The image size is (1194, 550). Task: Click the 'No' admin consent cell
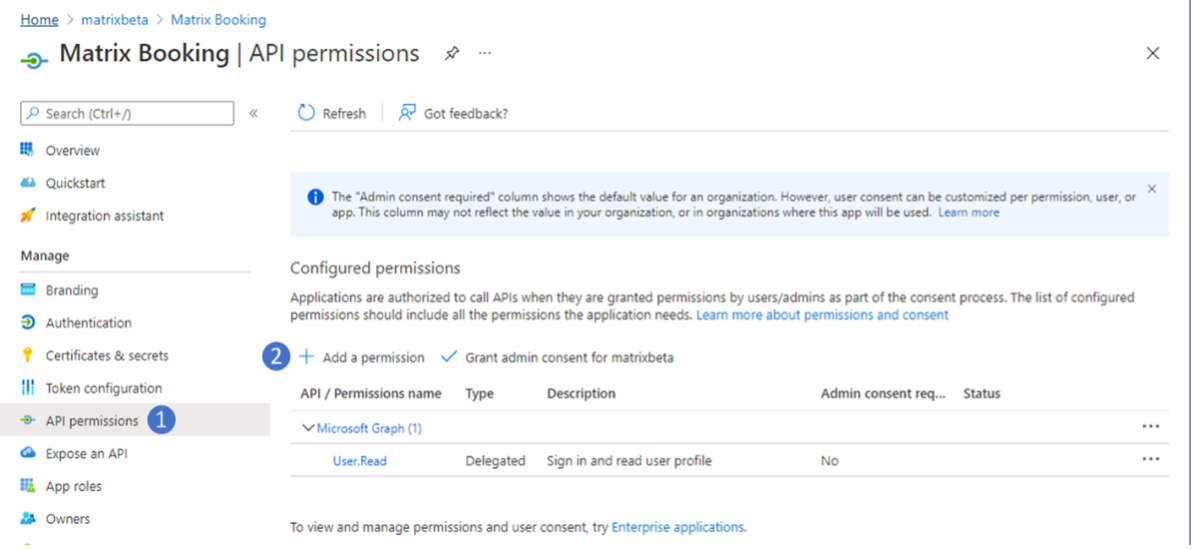point(829,461)
